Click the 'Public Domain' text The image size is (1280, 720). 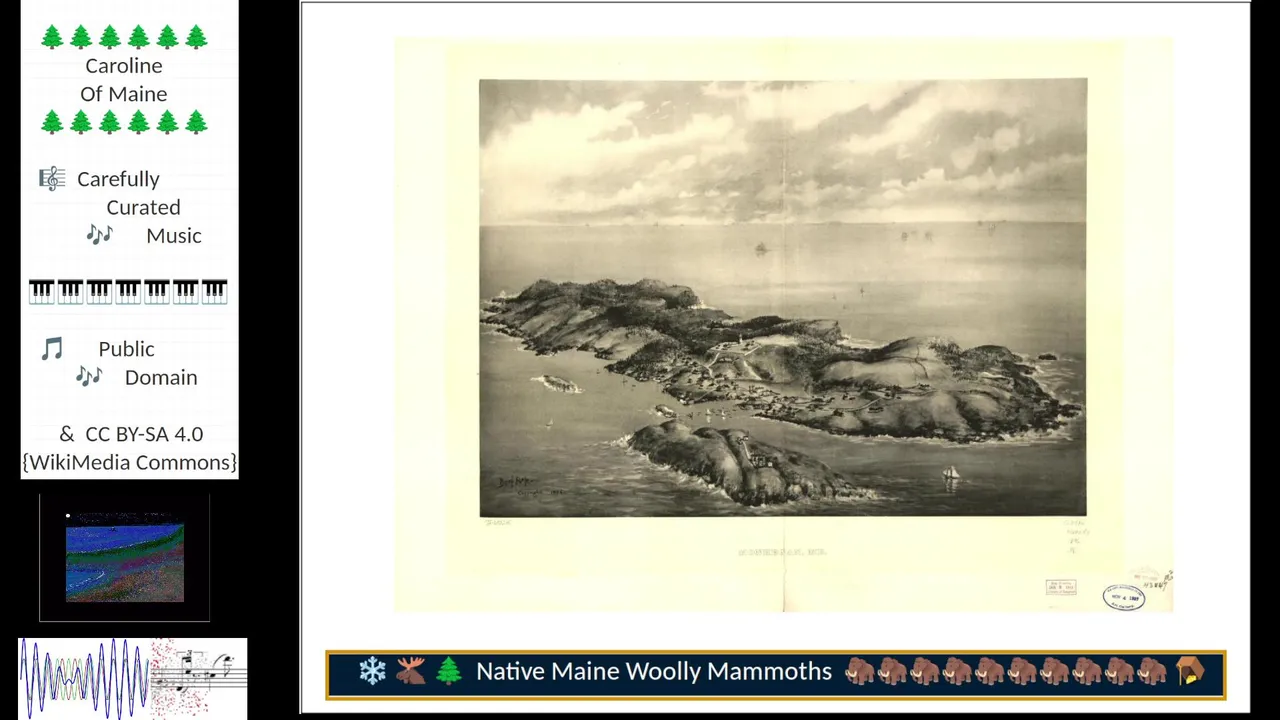[x=148, y=363]
